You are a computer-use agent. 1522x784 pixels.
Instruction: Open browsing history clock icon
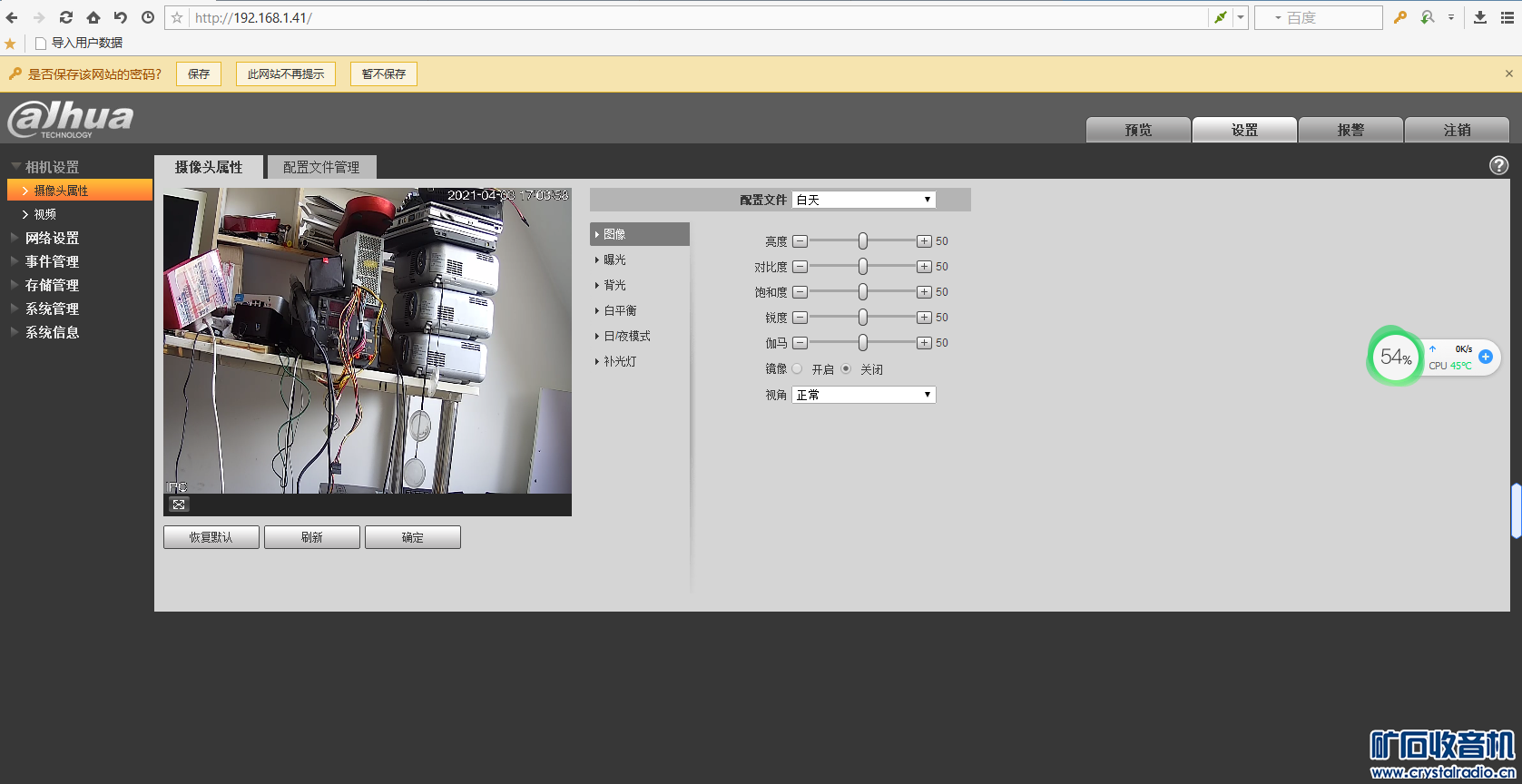[148, 17]
